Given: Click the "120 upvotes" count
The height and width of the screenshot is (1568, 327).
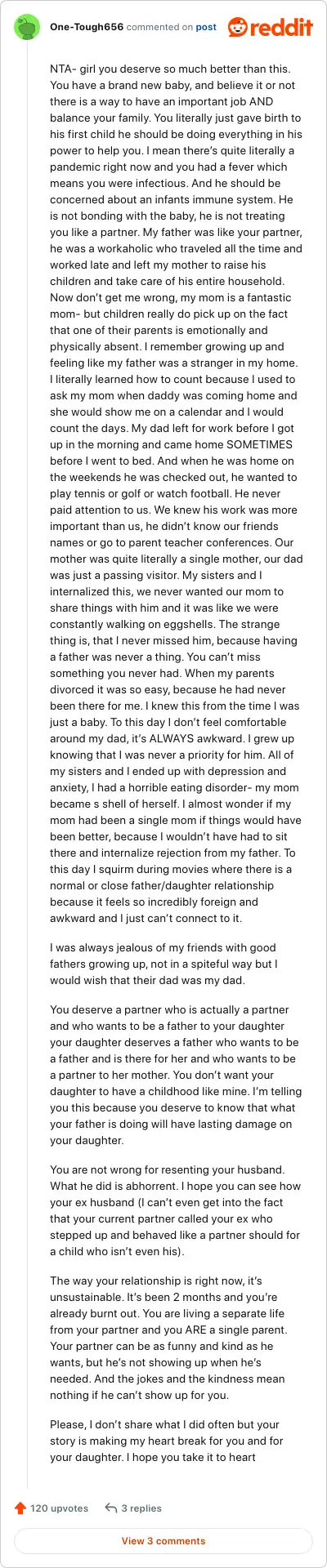Looking at the screenshot, I should [59, 1508].
